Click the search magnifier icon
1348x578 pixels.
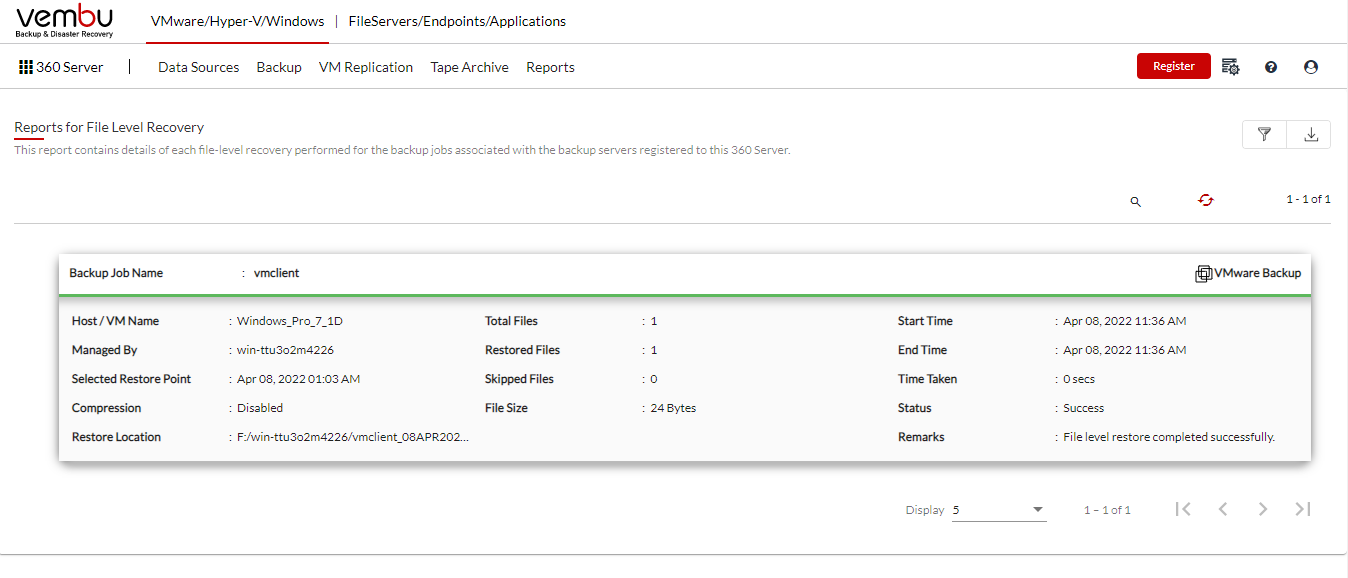click(x=1135, y=201)
